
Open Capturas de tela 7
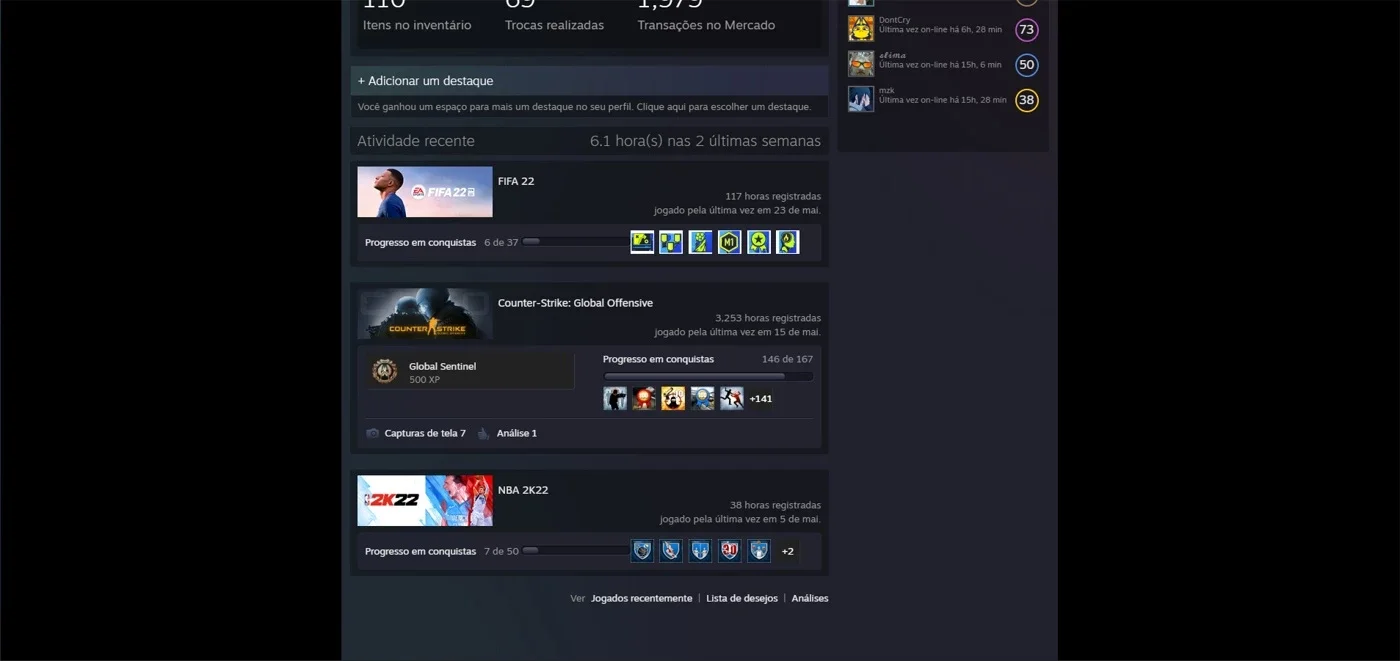click(425, 433)
